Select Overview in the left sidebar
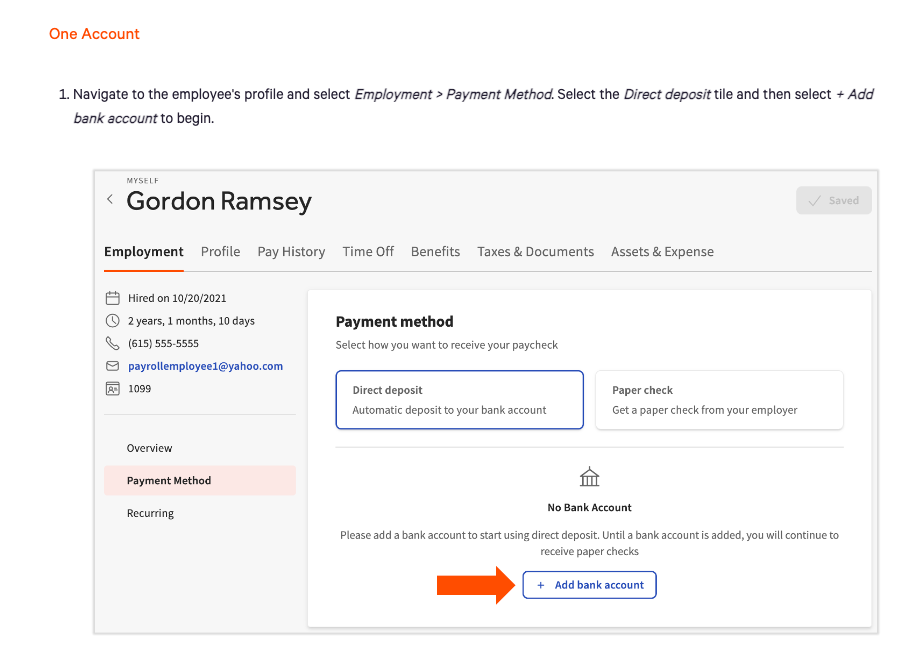The width and height of the screenshot is (918, 660). pyautogui.click(x=149, y=448)
